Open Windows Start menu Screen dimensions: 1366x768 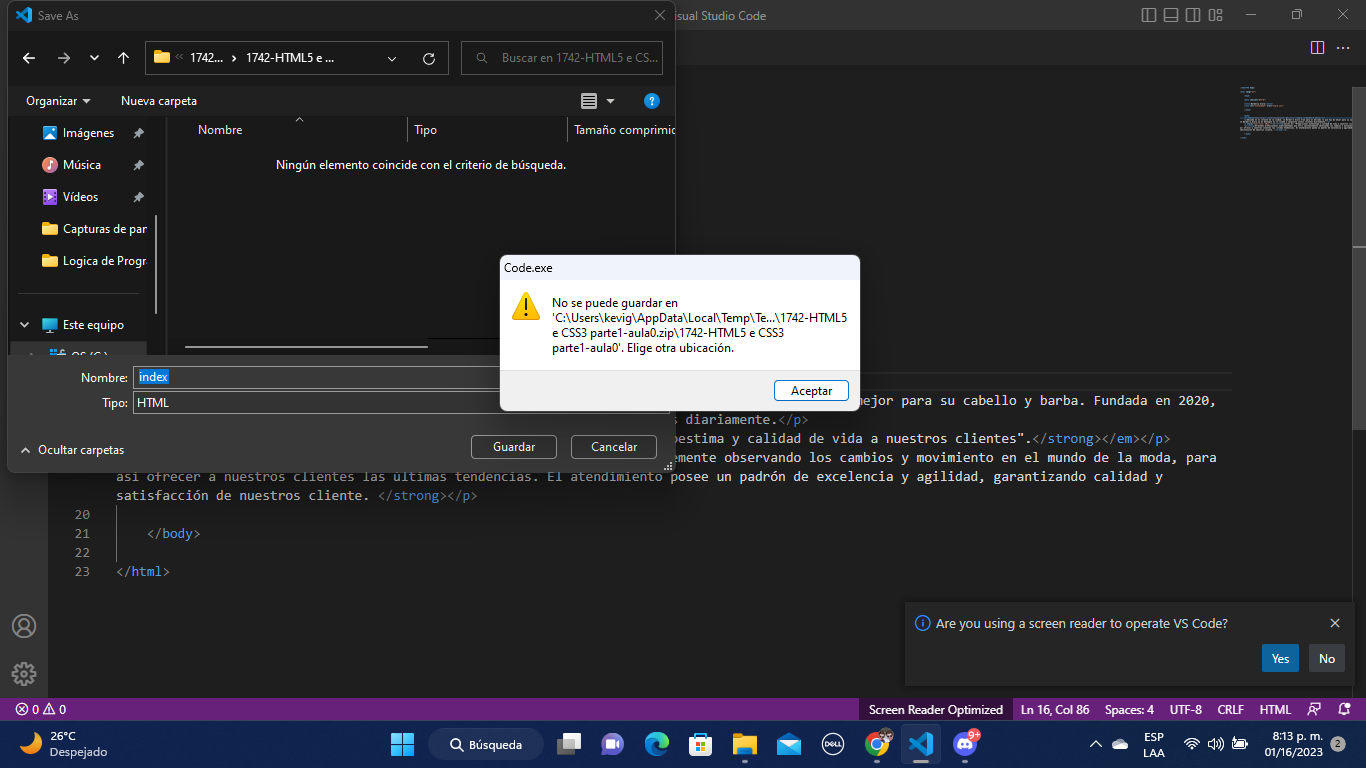(402, 744)
